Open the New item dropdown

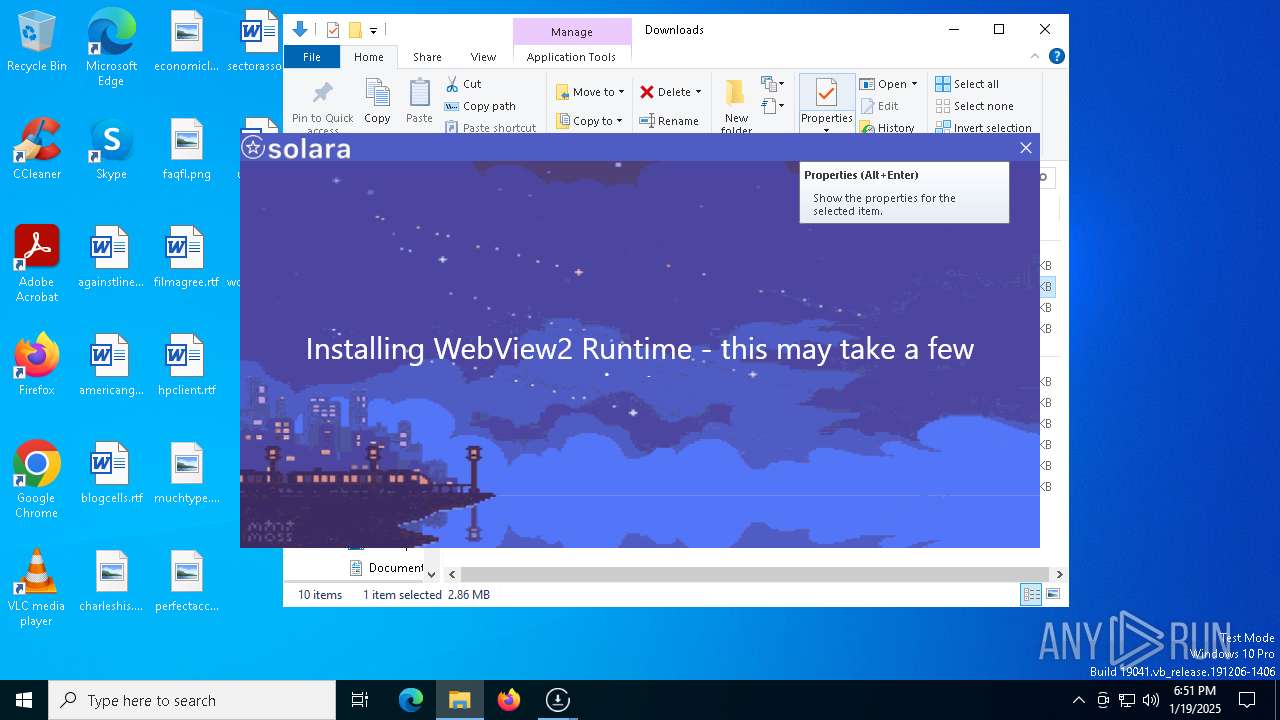pyautogui.click(x=773, y=84)
